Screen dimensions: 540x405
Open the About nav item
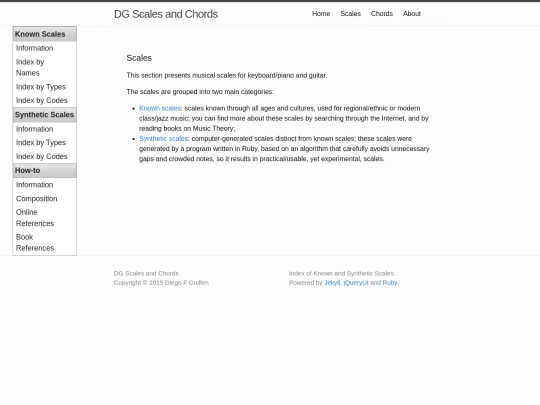tap(412, 14)
